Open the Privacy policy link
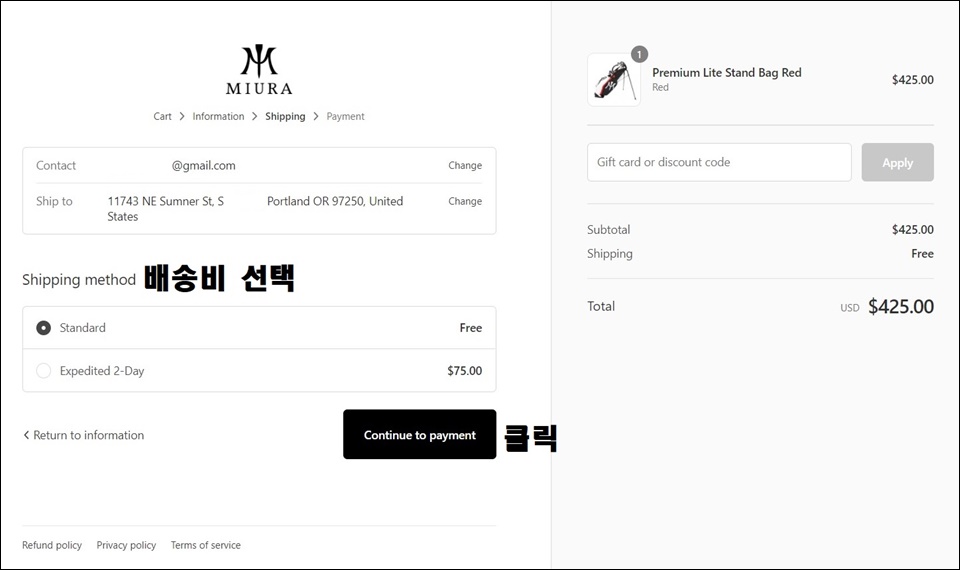 pos(126,545)
